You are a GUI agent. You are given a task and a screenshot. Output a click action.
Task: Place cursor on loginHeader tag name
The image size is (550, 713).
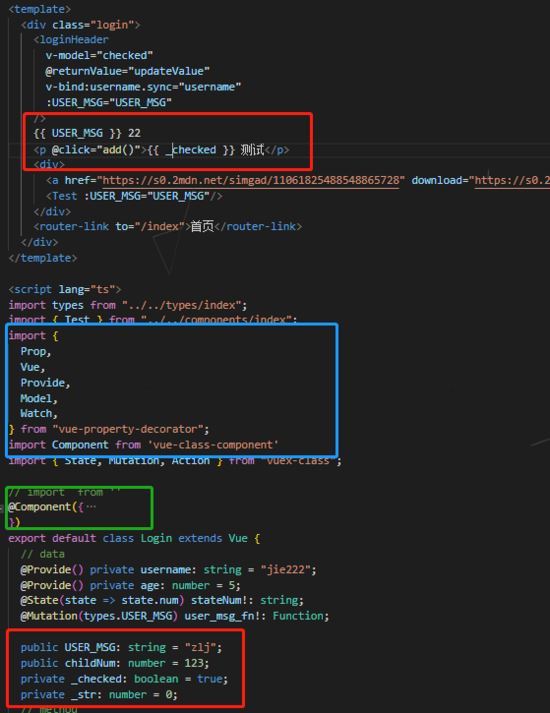74,40
